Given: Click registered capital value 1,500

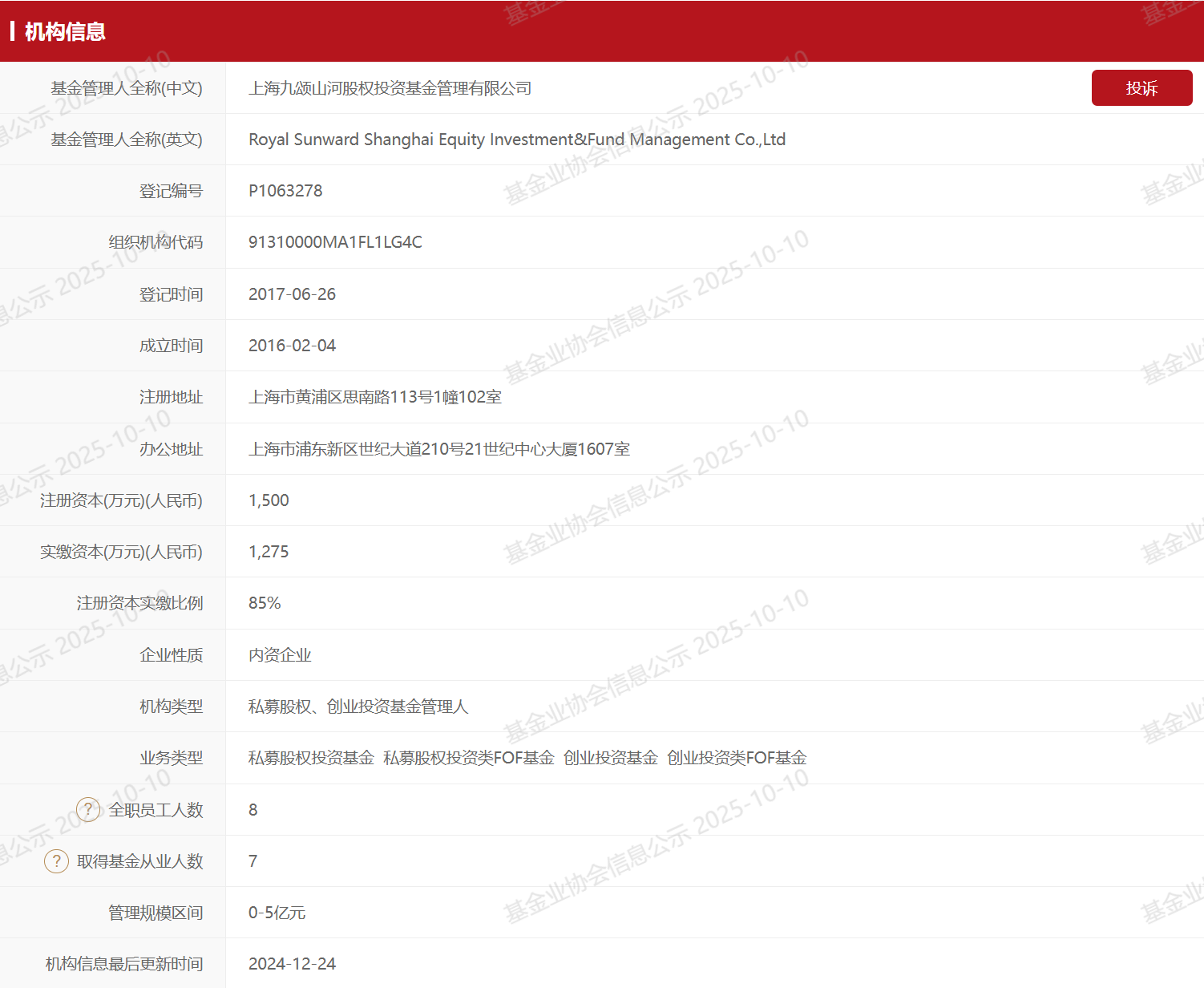Looking at the screenshot, I should click(269, 500).
